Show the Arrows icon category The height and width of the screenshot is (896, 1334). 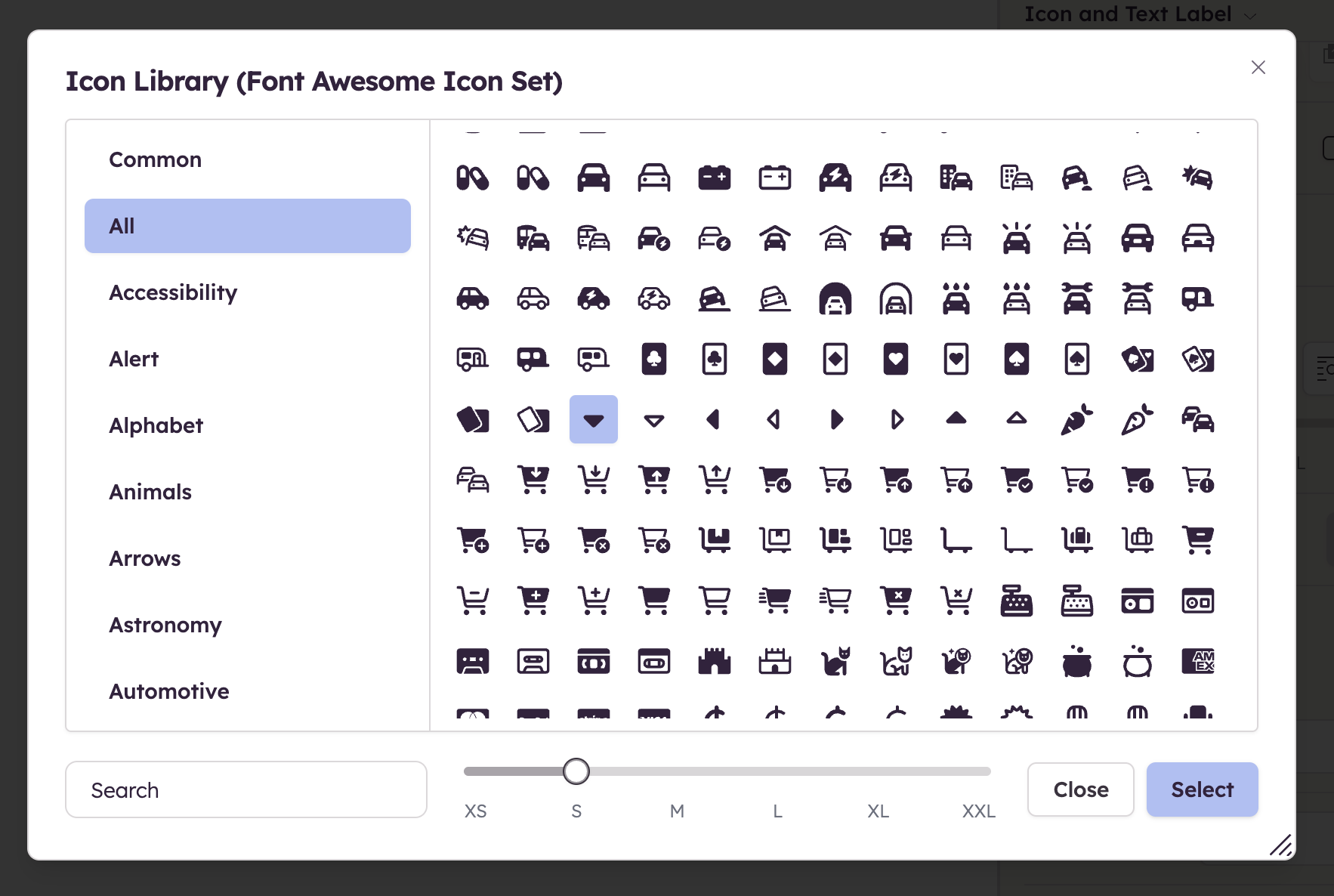point(144,558)
